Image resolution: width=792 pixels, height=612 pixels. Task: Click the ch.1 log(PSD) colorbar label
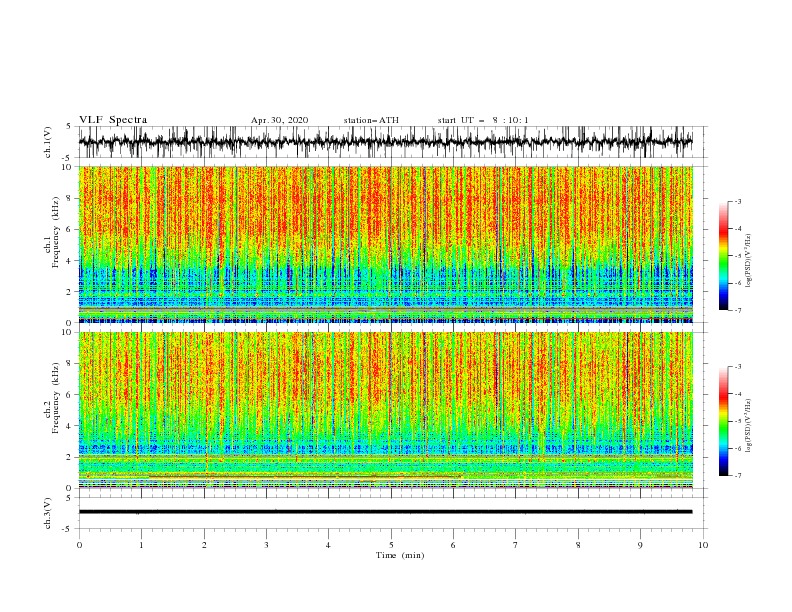click(x=749, y=261)
